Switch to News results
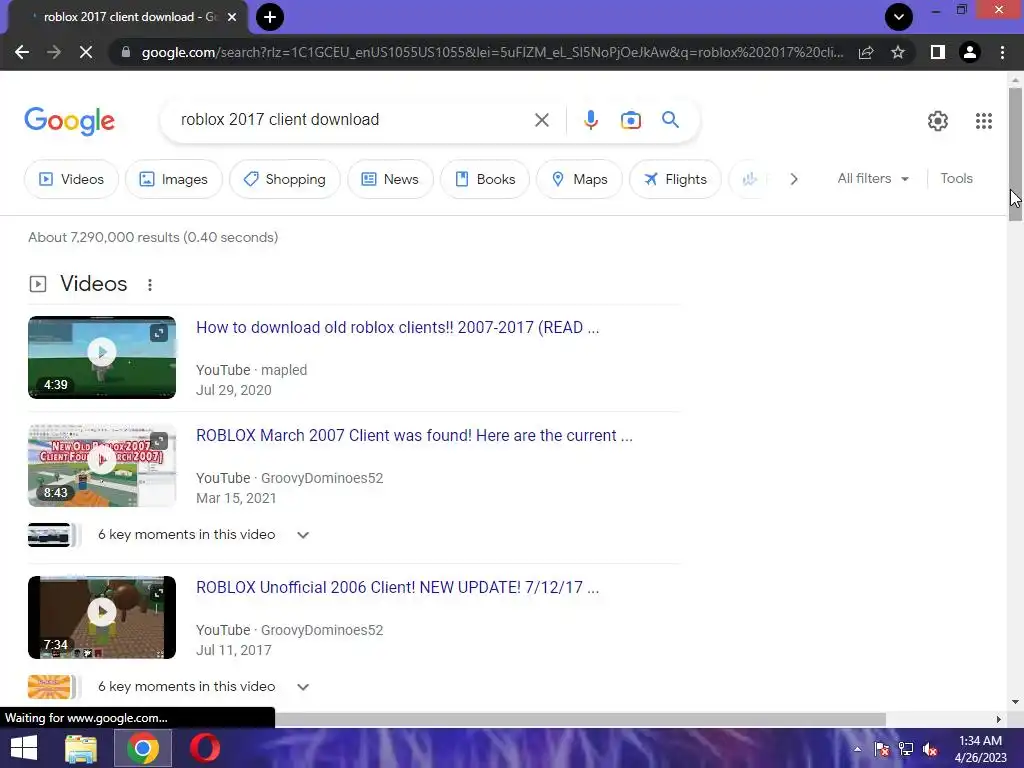Screen dimensions: 1024x768 (391, 179)
